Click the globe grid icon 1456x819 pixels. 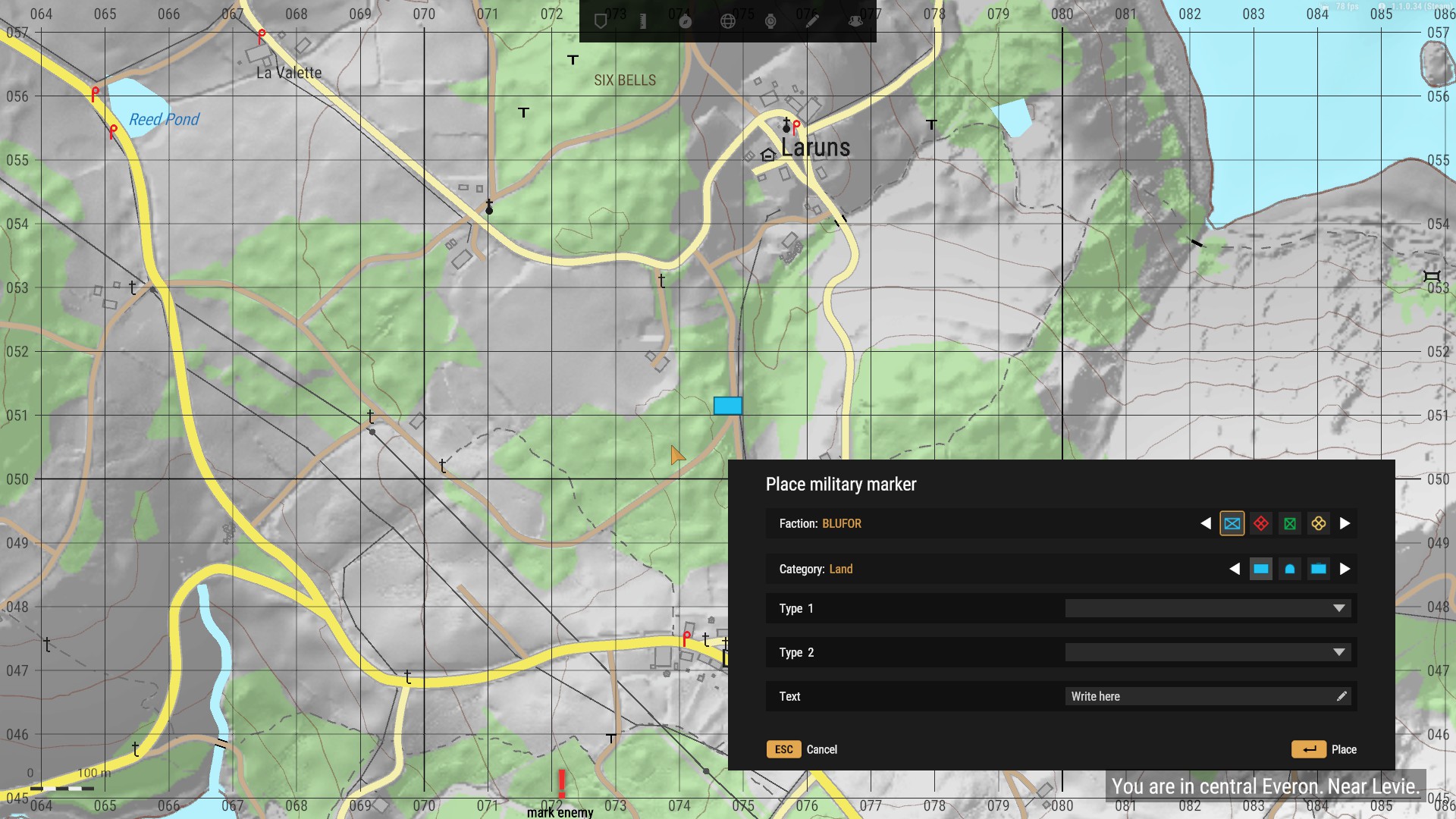click(x=728, y=21)
